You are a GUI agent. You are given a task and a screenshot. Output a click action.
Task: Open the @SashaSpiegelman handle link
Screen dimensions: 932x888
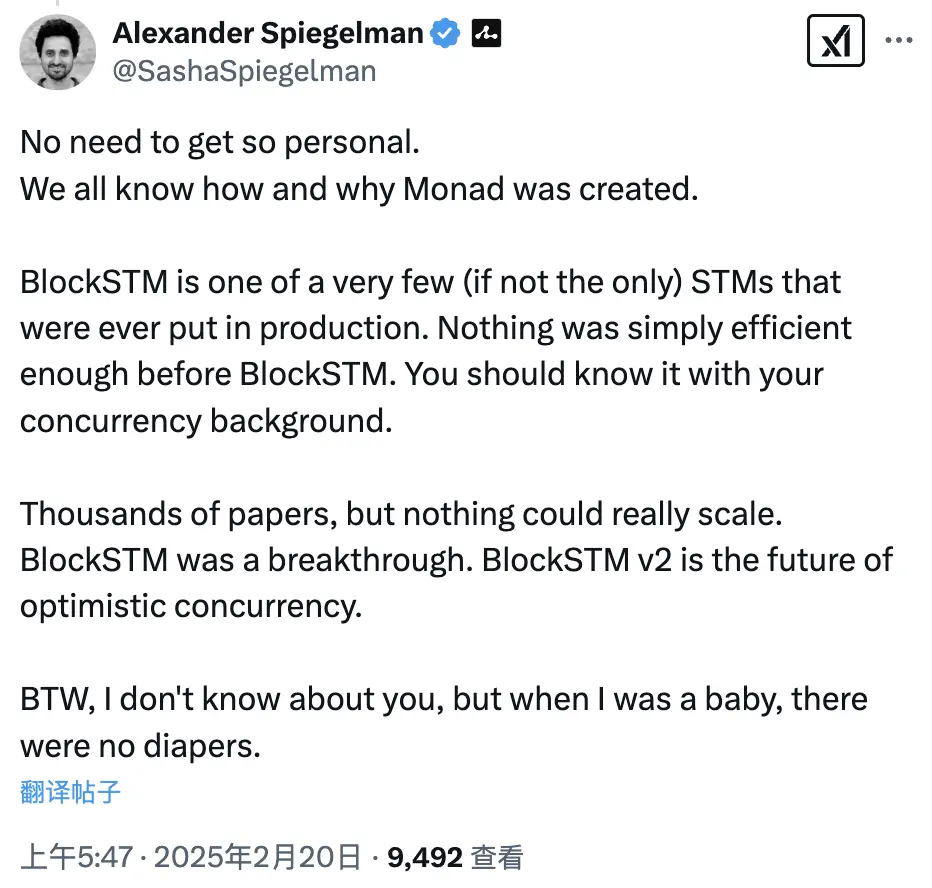pos(244,71)
